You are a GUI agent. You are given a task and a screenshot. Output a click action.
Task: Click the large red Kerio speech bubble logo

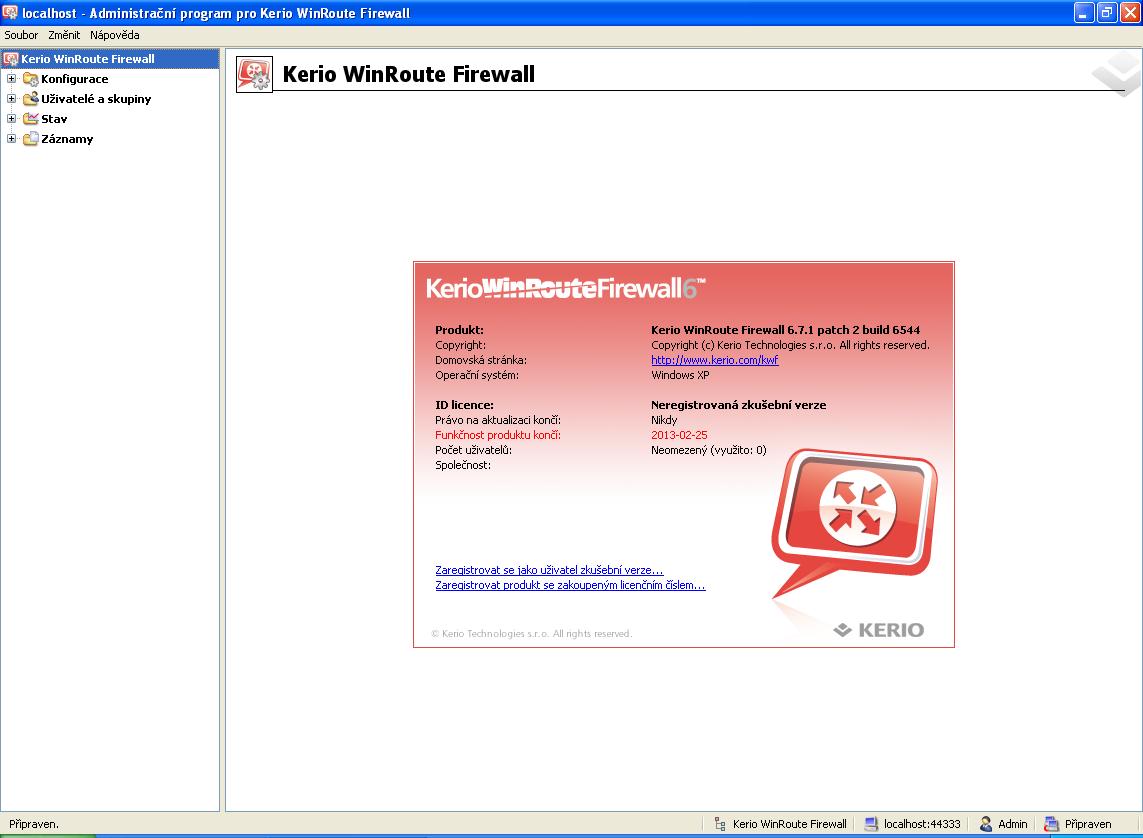(854, 522)
